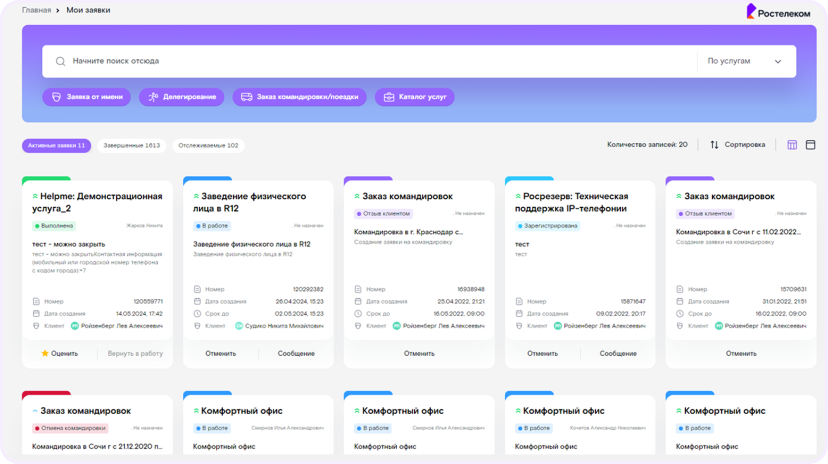Open "Helpme: Демонстрационная услуга_2" card title

click(x=97, y=202)
